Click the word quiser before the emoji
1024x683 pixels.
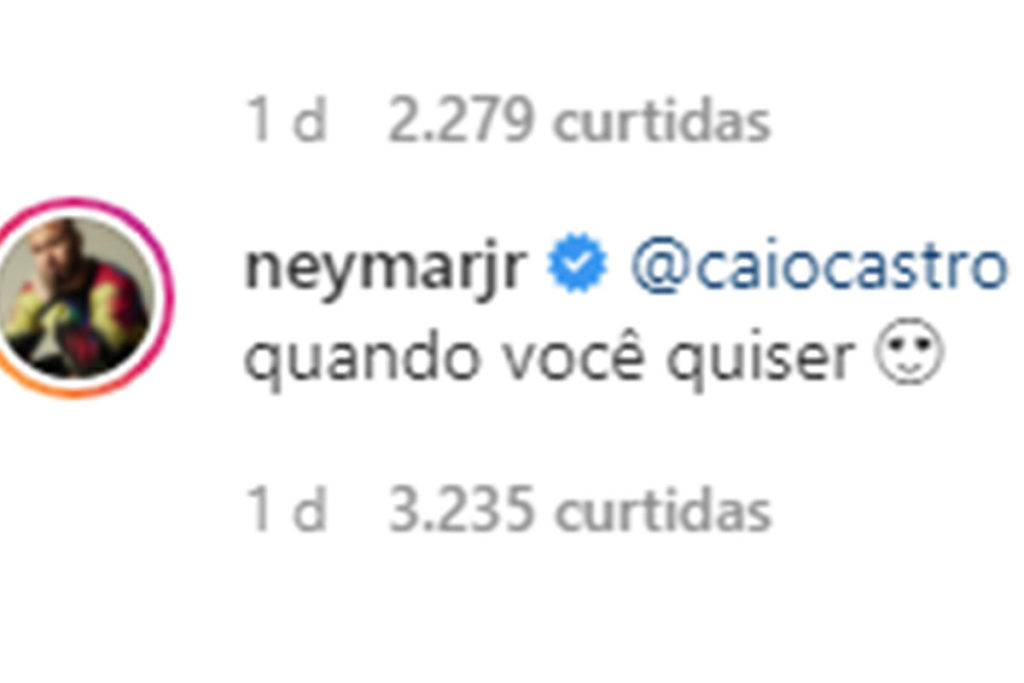click(x=760, y=359)
